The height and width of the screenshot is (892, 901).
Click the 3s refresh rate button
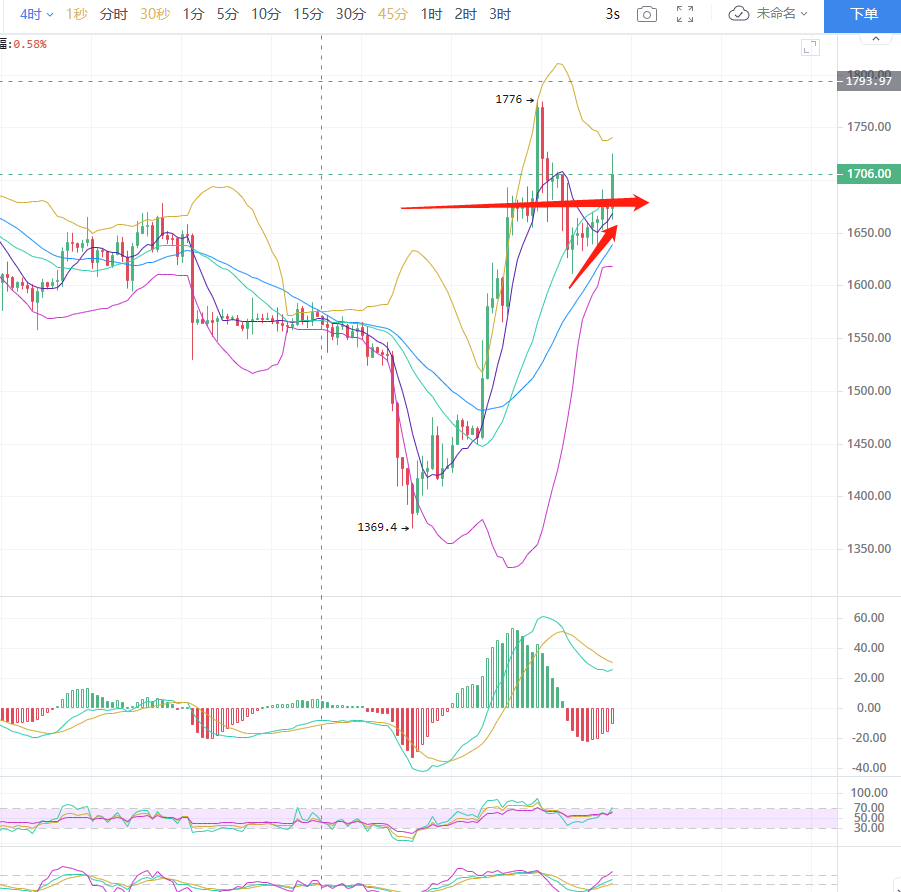tap(613, 14)
